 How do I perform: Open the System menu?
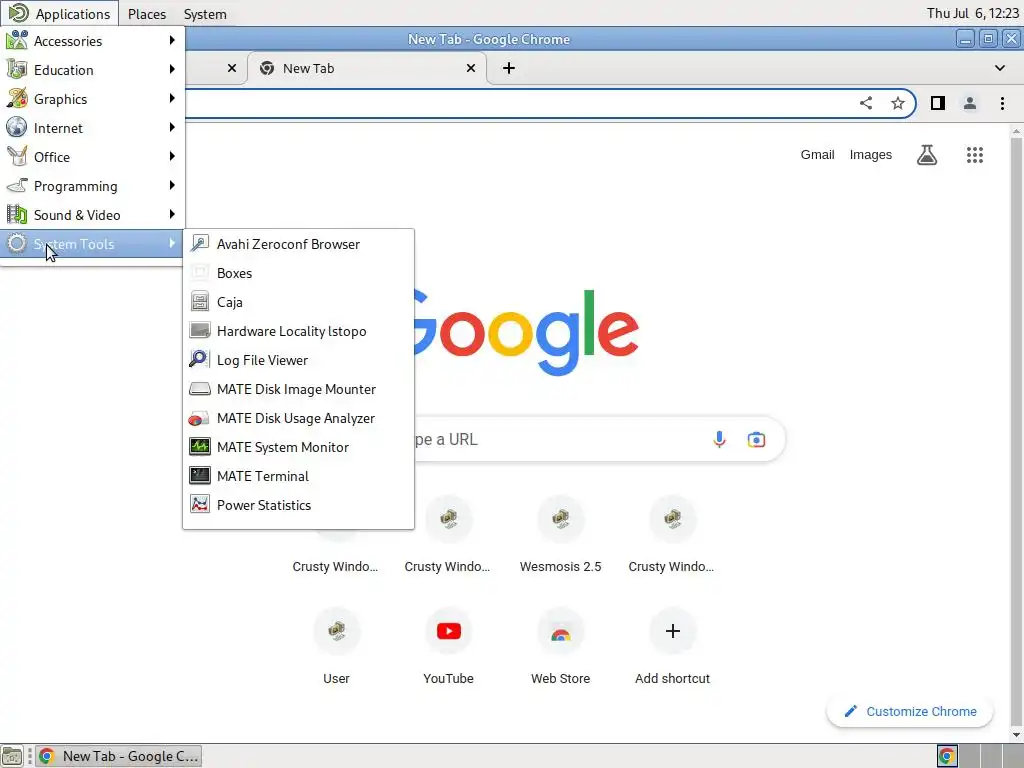(205, 14)
